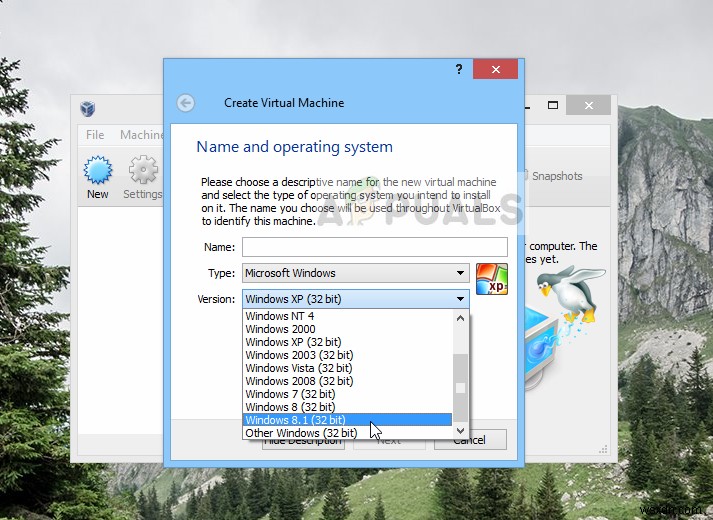
Task: Click the version list scrollbar thumb
Action: point(460,388)
